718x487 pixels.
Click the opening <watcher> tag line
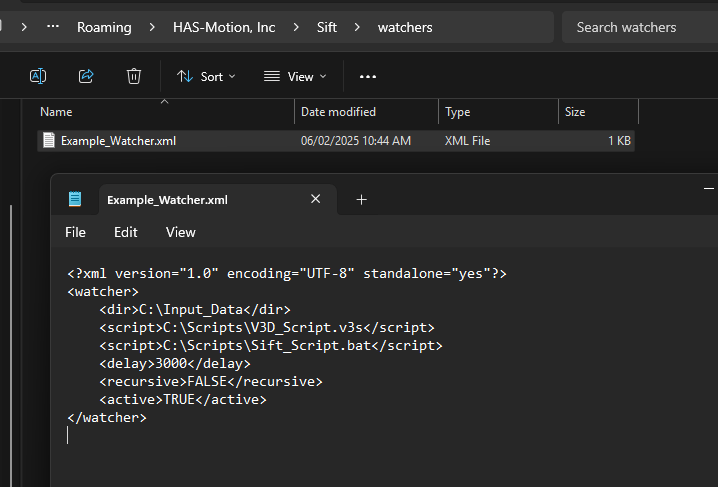(x=103, y=292)
